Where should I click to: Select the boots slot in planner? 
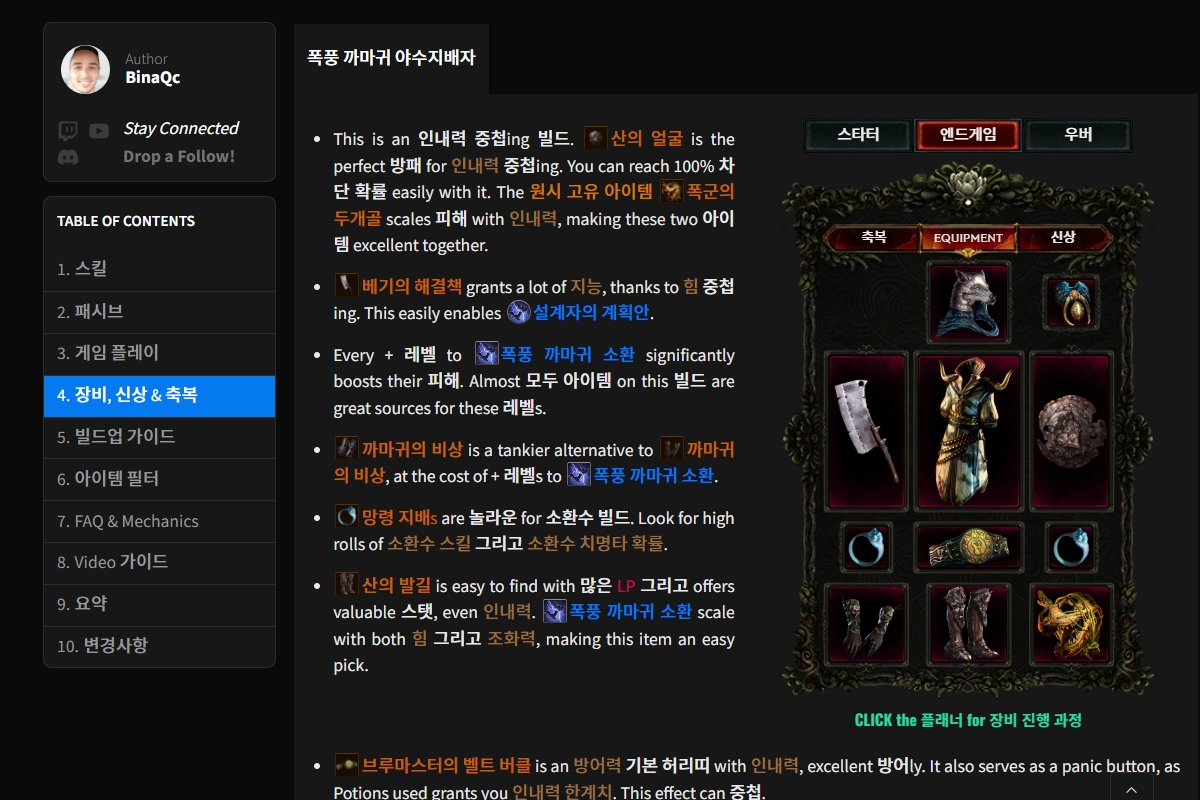point(968,624)
